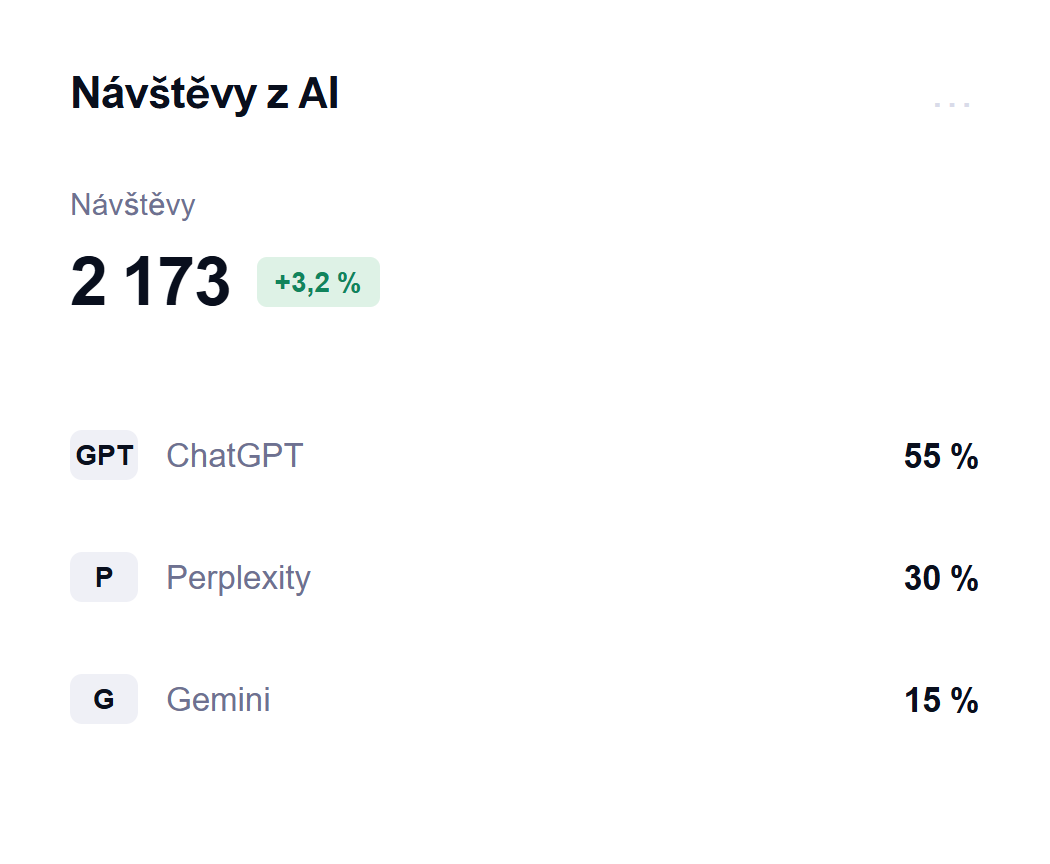Click the 2 173 visits total
Viewport: 1050px width, 864px height.
pos(151,281)
